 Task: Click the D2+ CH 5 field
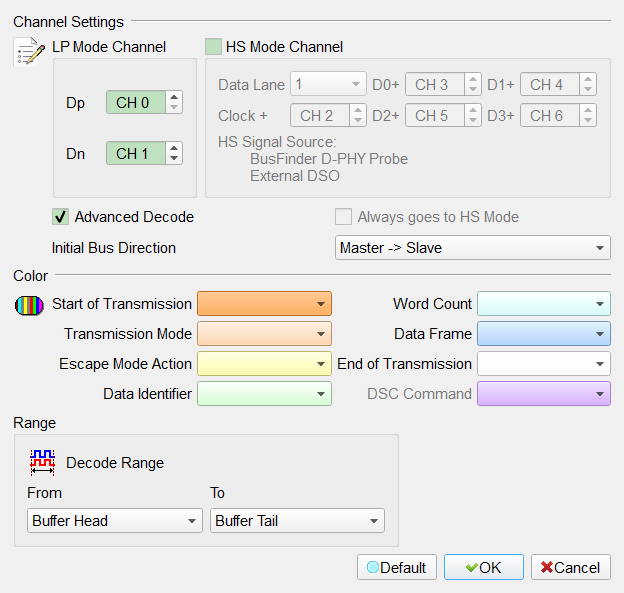pos(435,115)
